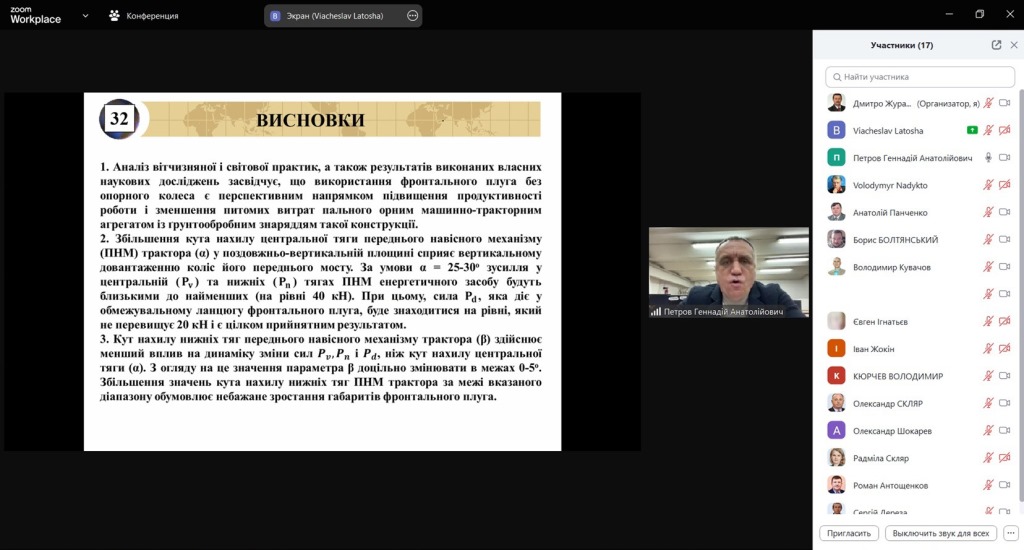Click Іван Жокін's disabled camera icon
The image size is (1024, 550).
(1005, 348)
